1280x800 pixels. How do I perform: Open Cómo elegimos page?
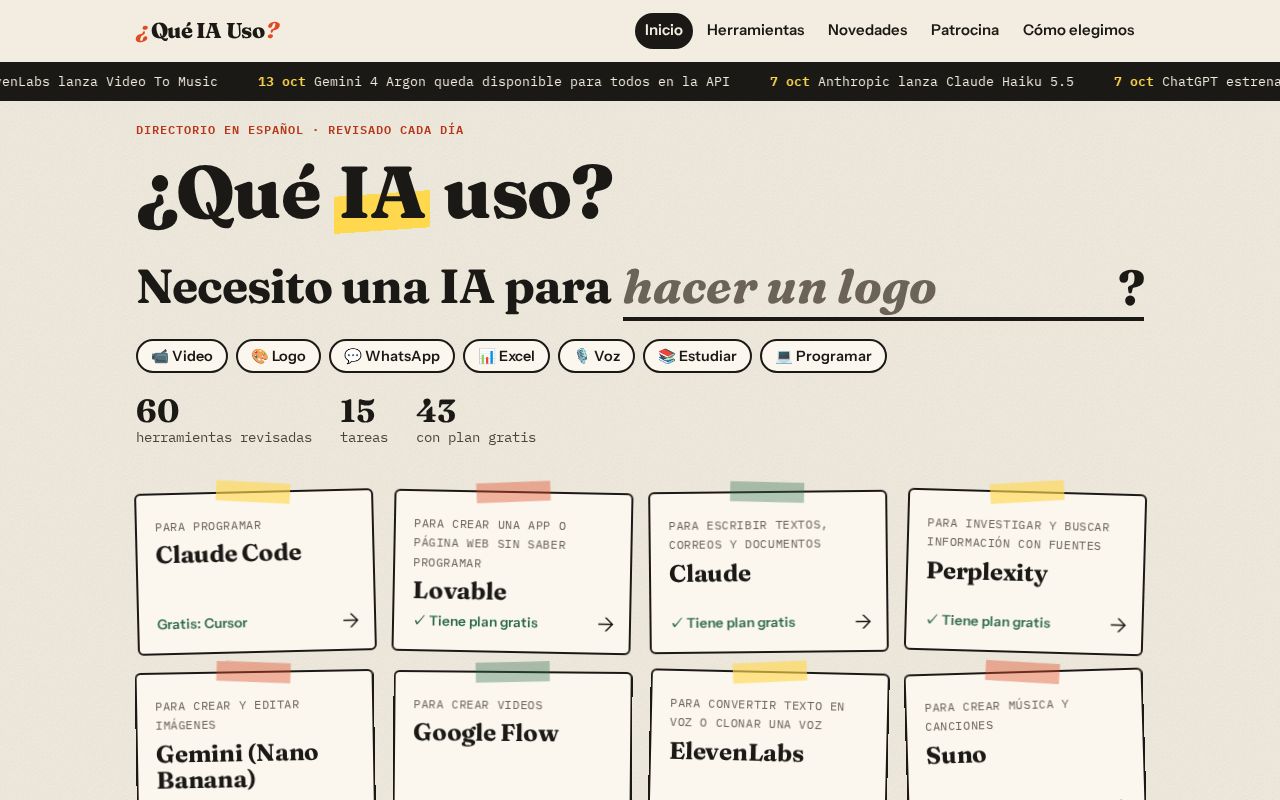(1078, 31)
